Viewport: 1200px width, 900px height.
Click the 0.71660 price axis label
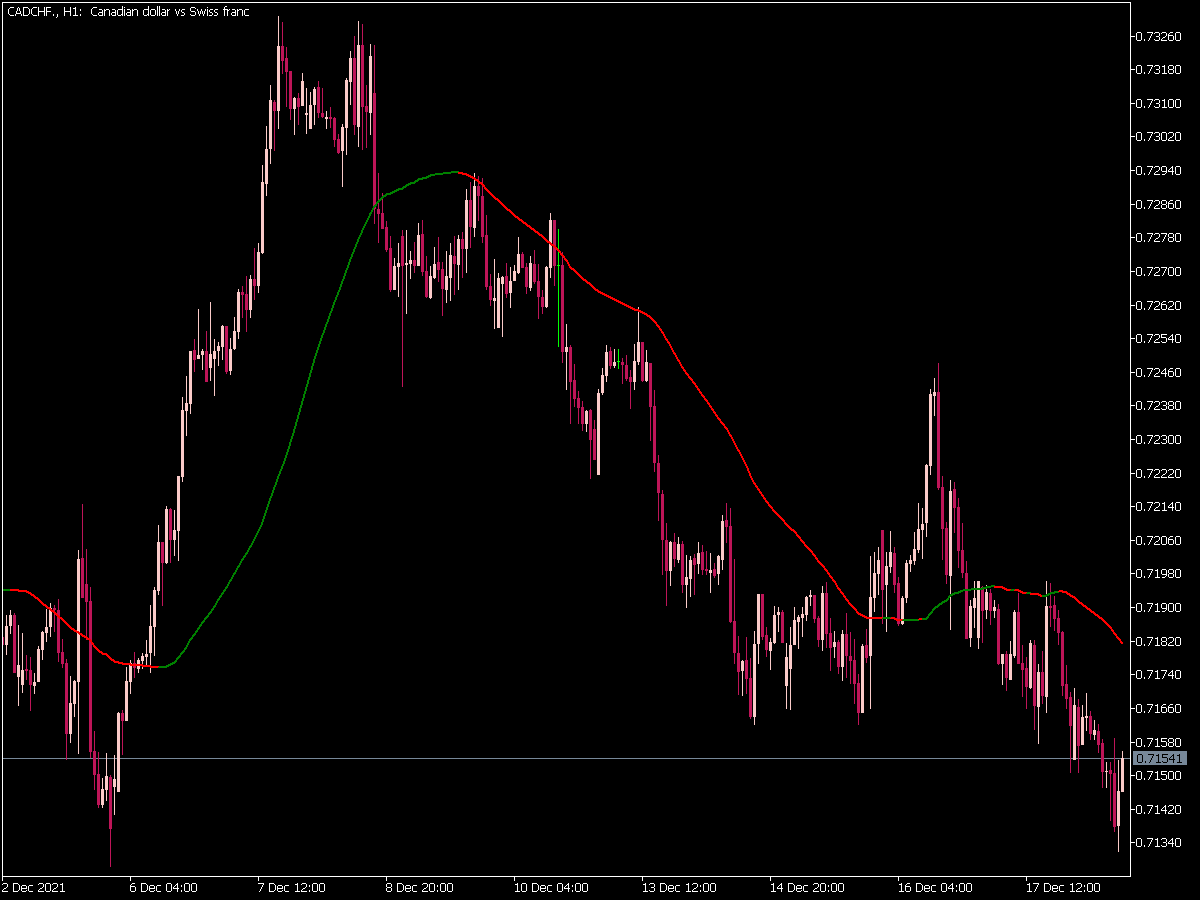coord(1157,708)
